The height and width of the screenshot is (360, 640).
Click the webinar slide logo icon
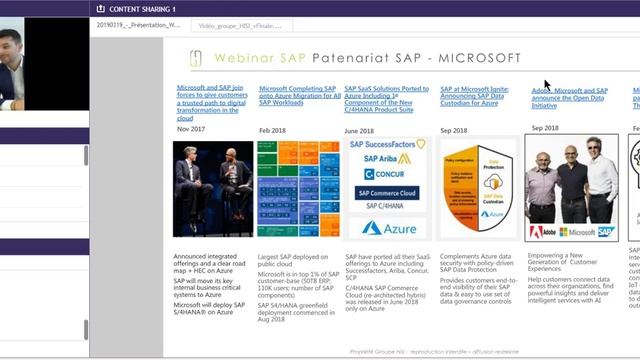point(196,58)
